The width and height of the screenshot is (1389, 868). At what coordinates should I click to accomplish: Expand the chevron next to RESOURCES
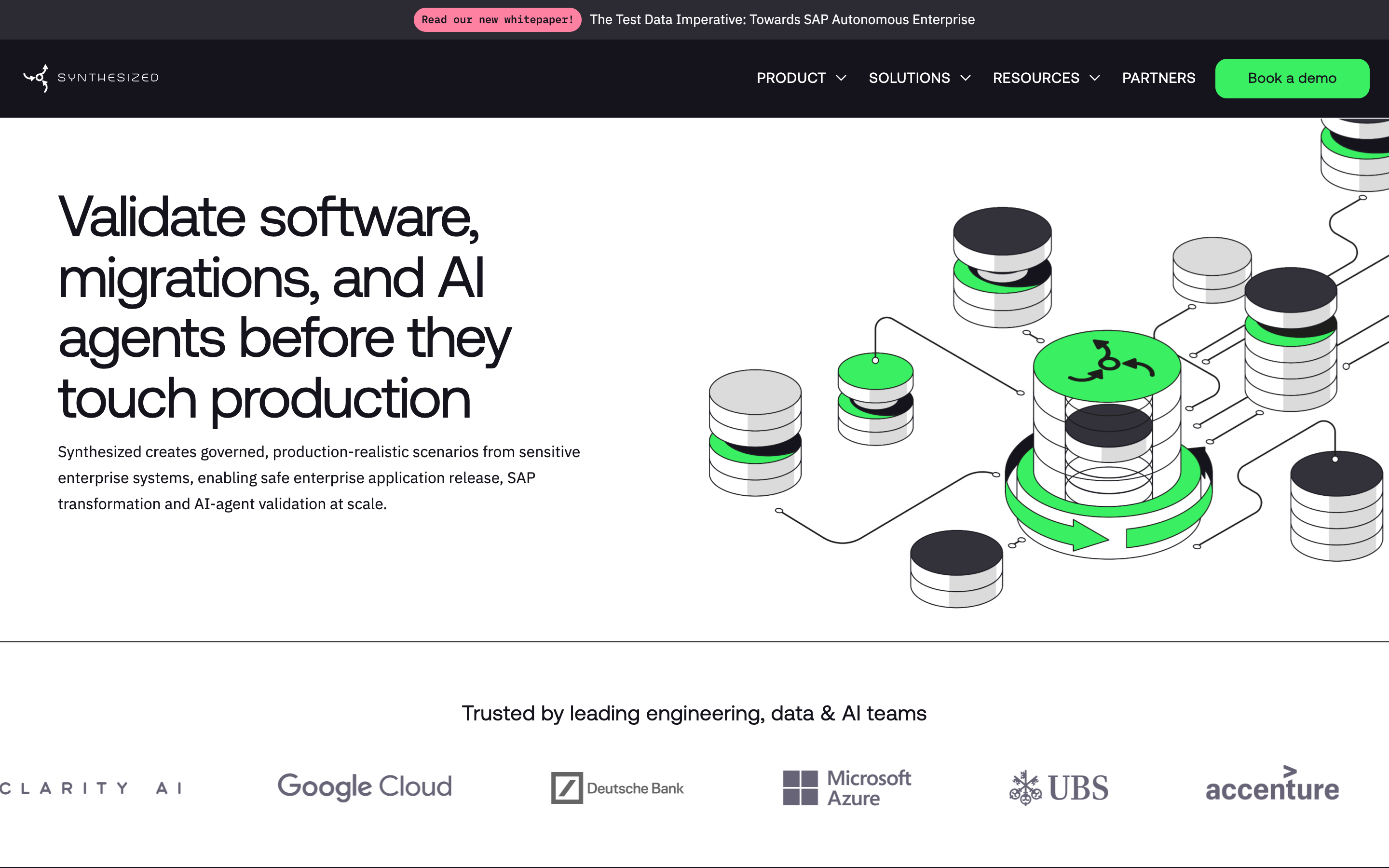pos(1094,78)
